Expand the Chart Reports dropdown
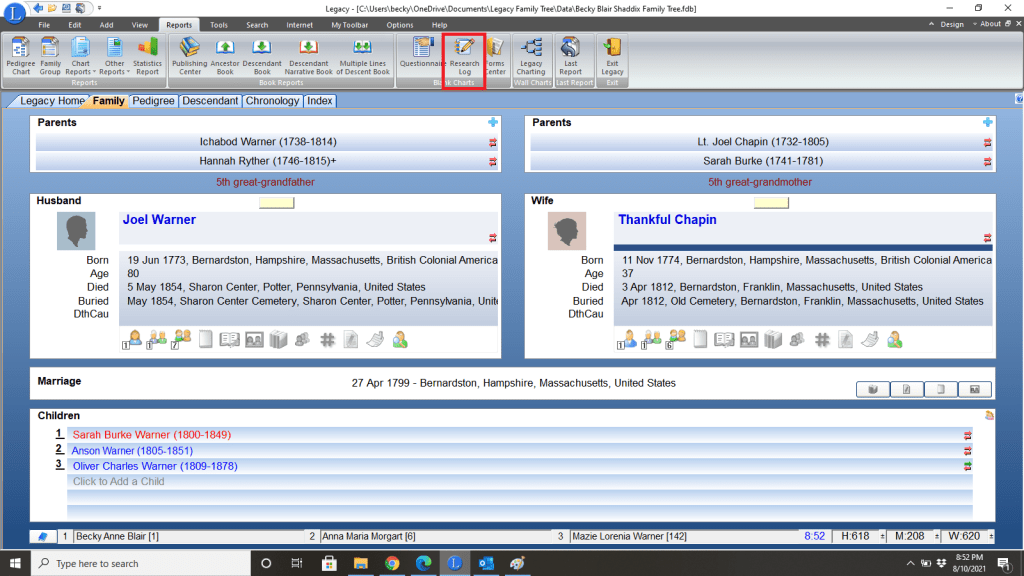 (80, 60)
